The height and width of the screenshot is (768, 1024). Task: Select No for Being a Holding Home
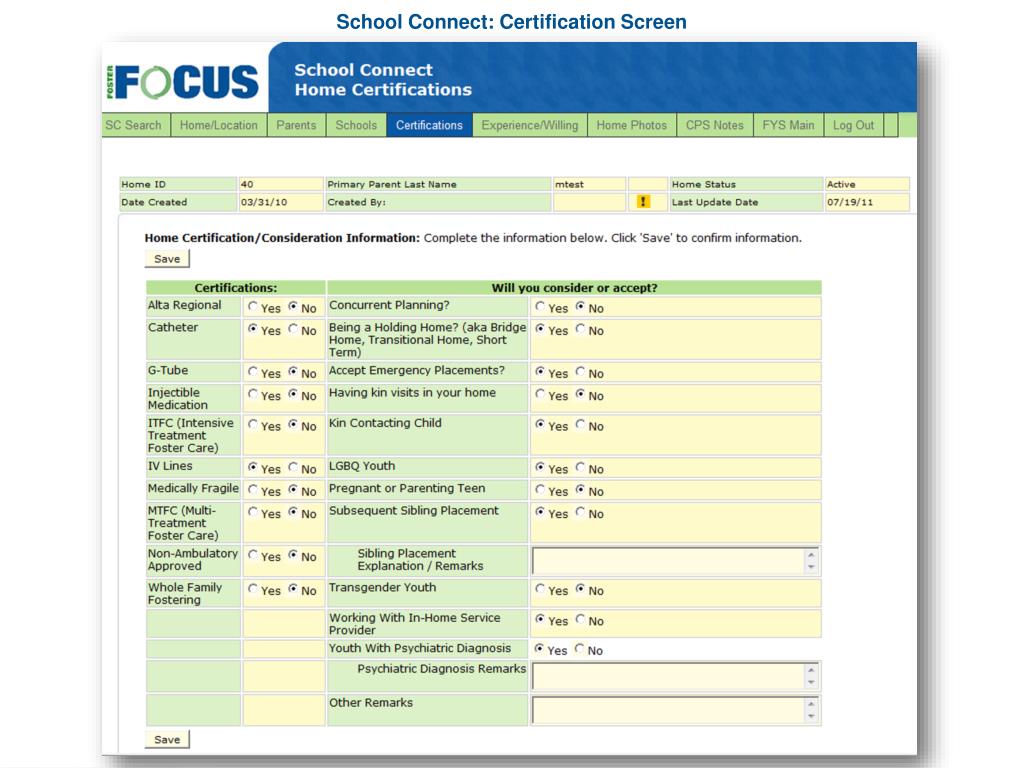click(581, 328)
